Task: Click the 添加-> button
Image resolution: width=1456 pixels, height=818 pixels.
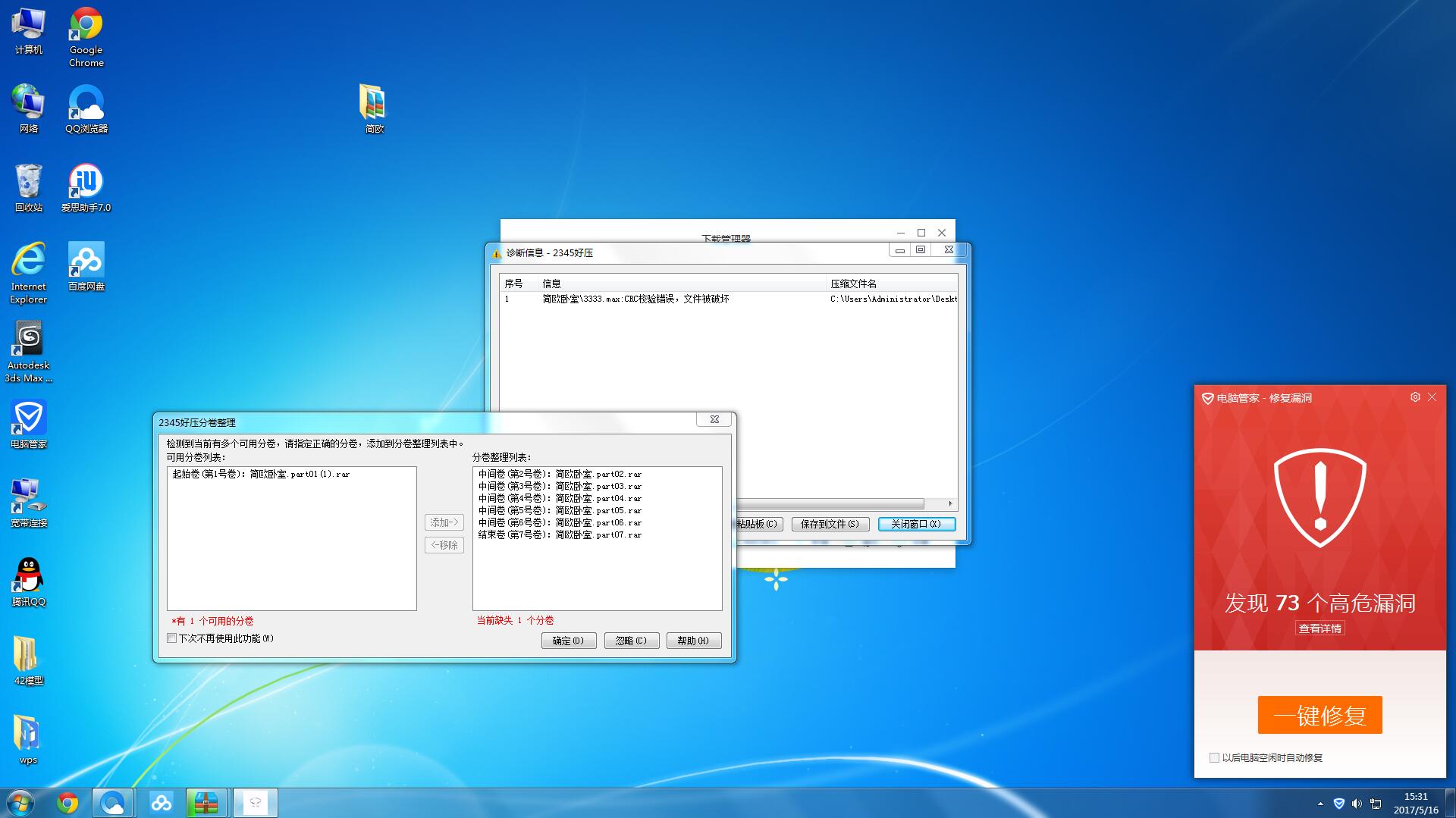Action: coord(444,522)
